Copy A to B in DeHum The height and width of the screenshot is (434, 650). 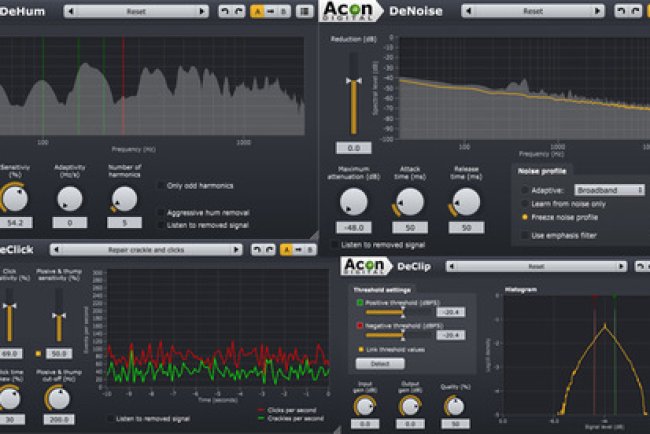tap(270, 11)
